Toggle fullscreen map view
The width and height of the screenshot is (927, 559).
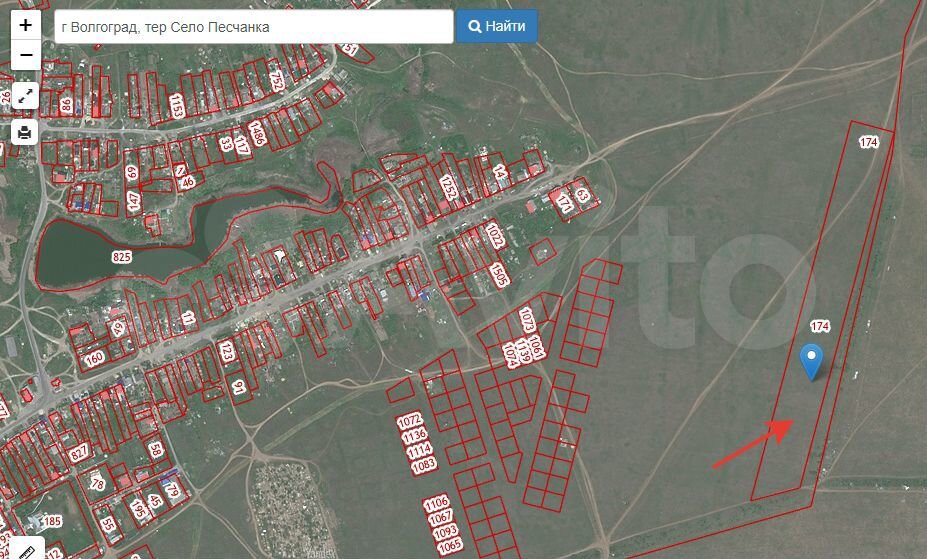pyautogui.click(x=26, y=96)
